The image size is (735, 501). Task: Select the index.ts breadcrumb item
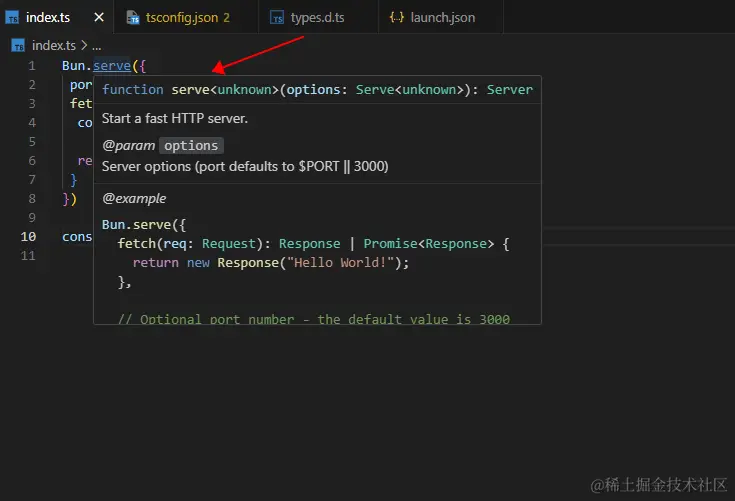(53, 45)
